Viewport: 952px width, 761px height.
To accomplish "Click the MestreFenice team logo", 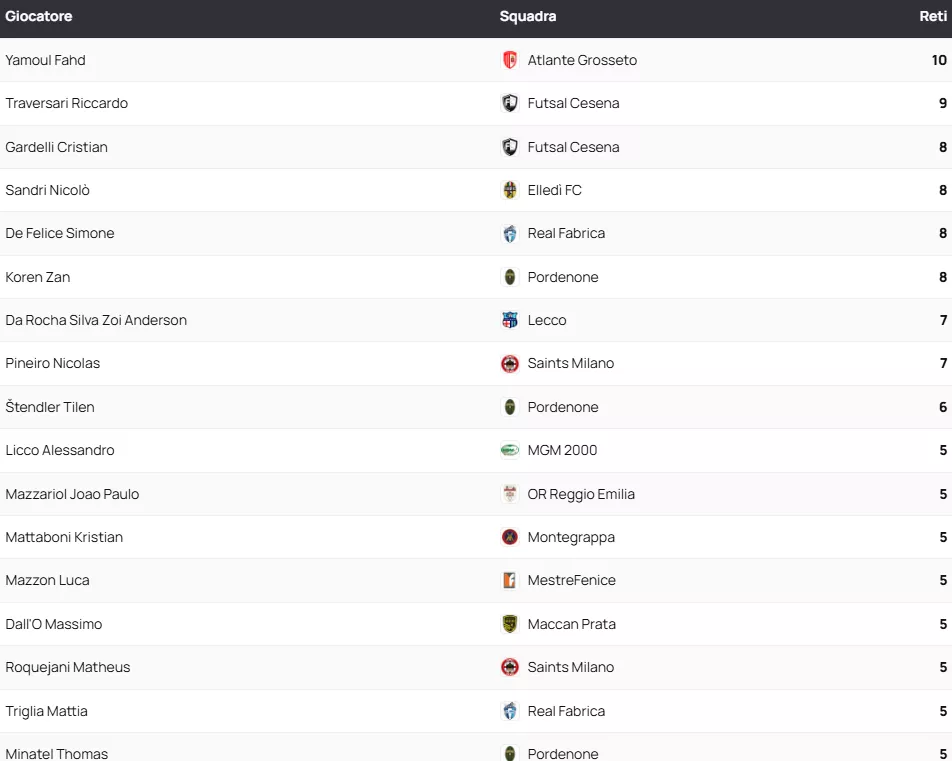I will tap(510, 580).
